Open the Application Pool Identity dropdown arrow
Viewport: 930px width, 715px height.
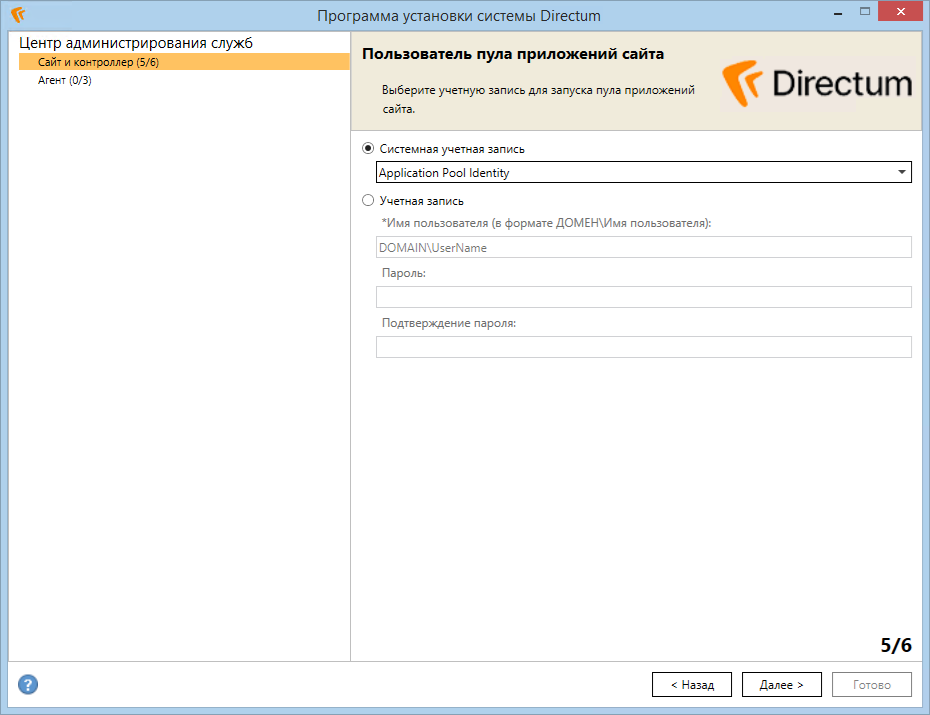click(902, 172)
